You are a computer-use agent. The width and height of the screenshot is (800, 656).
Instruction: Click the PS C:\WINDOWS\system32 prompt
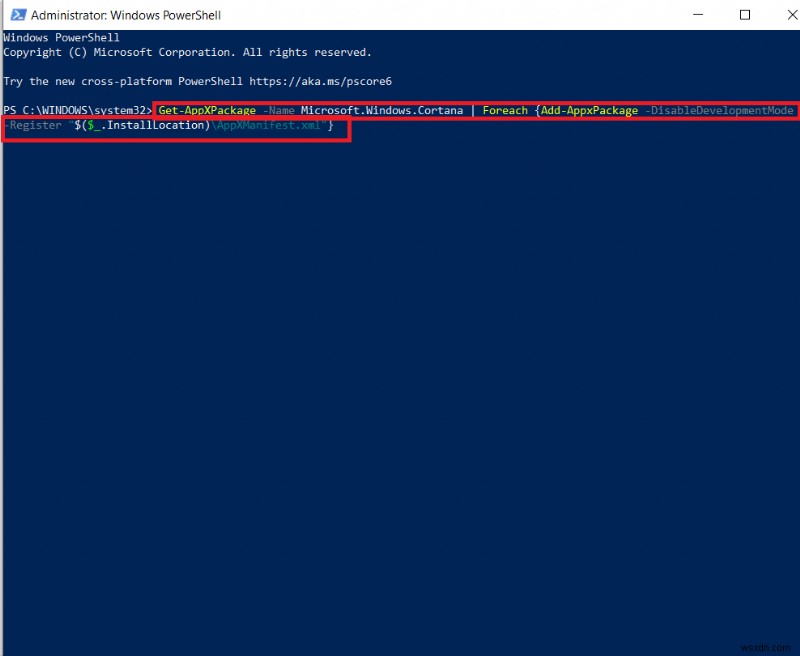coord(75,110)
